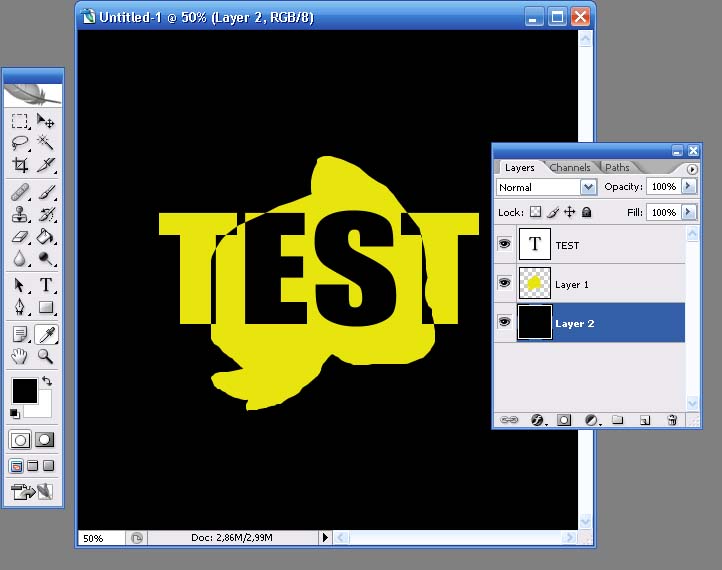Open the Layers palette options menu
This screenshot has width=722, height=570.
pos(692,169)
